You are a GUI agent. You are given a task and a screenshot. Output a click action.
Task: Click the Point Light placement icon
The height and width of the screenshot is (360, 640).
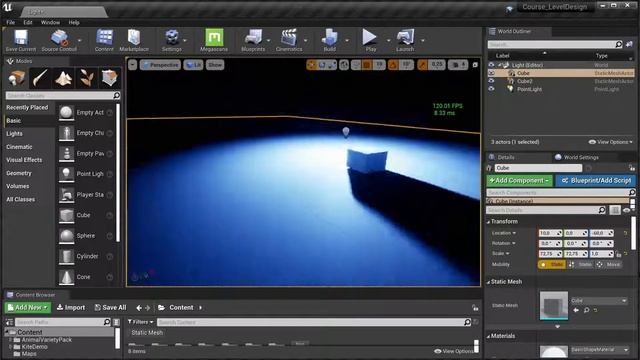point(66,174)
